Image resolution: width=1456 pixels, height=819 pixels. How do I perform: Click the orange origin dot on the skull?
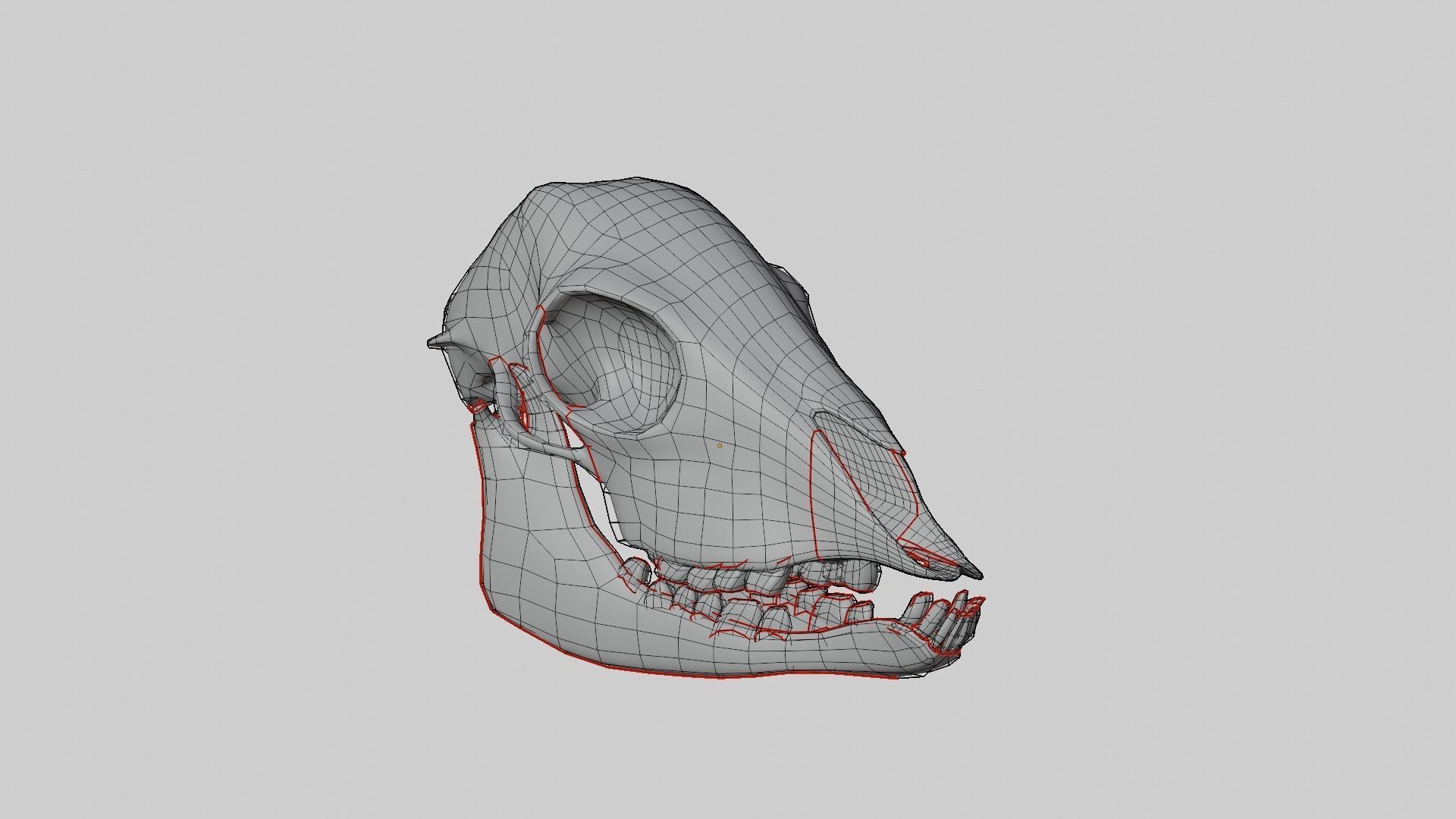point(720,446)
